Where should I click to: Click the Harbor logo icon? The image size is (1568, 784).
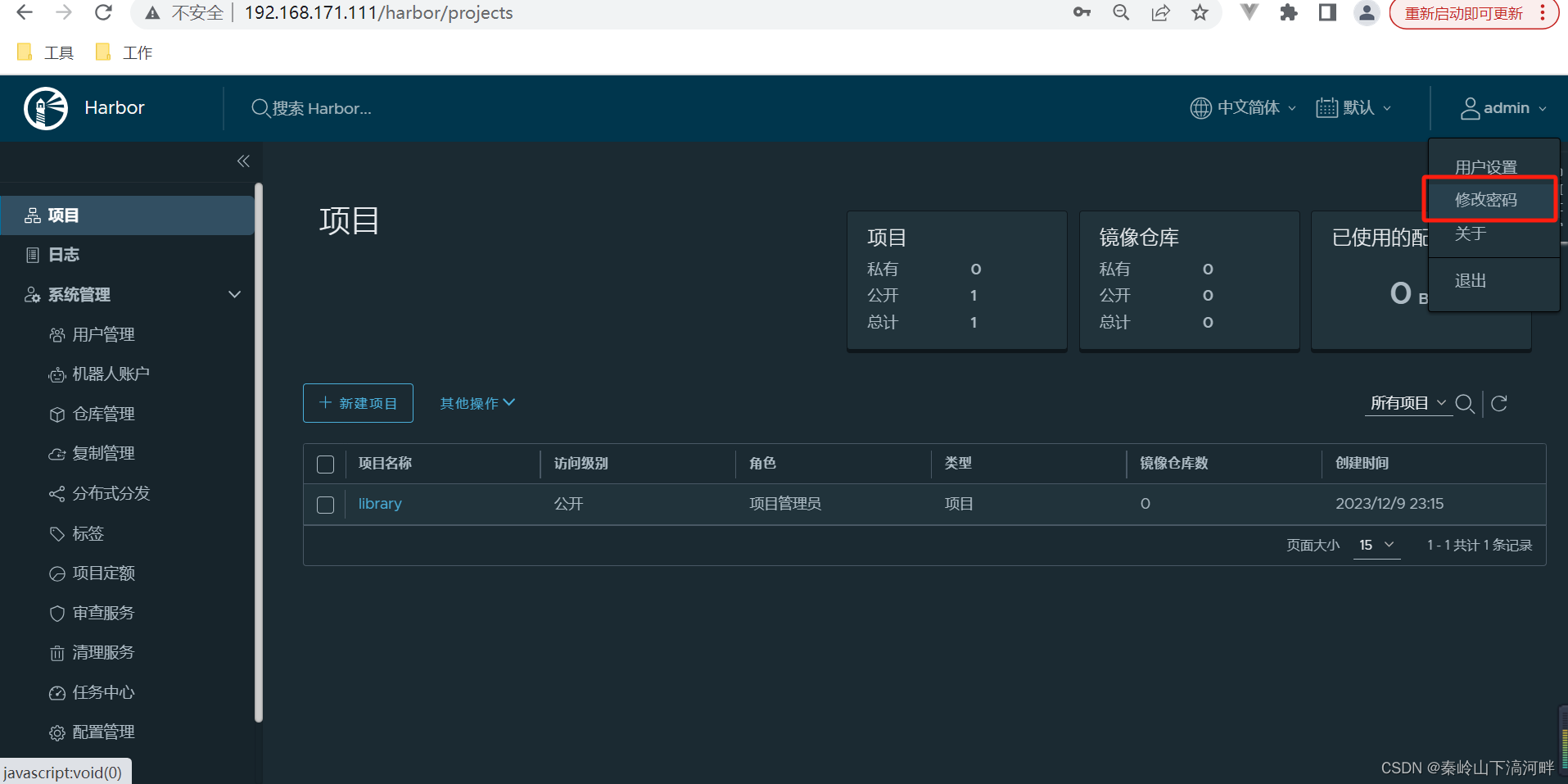tap(45, 107)
